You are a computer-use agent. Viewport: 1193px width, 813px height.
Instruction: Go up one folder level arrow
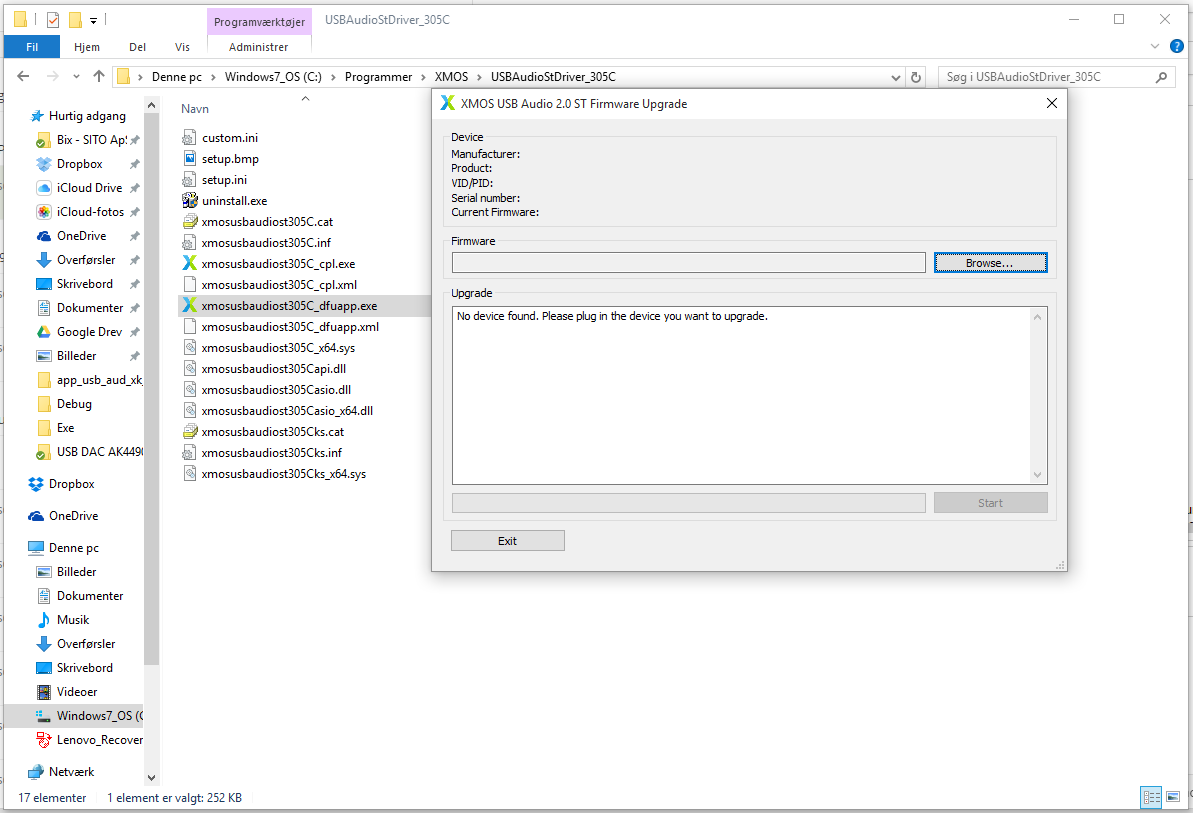click(99, 76)
